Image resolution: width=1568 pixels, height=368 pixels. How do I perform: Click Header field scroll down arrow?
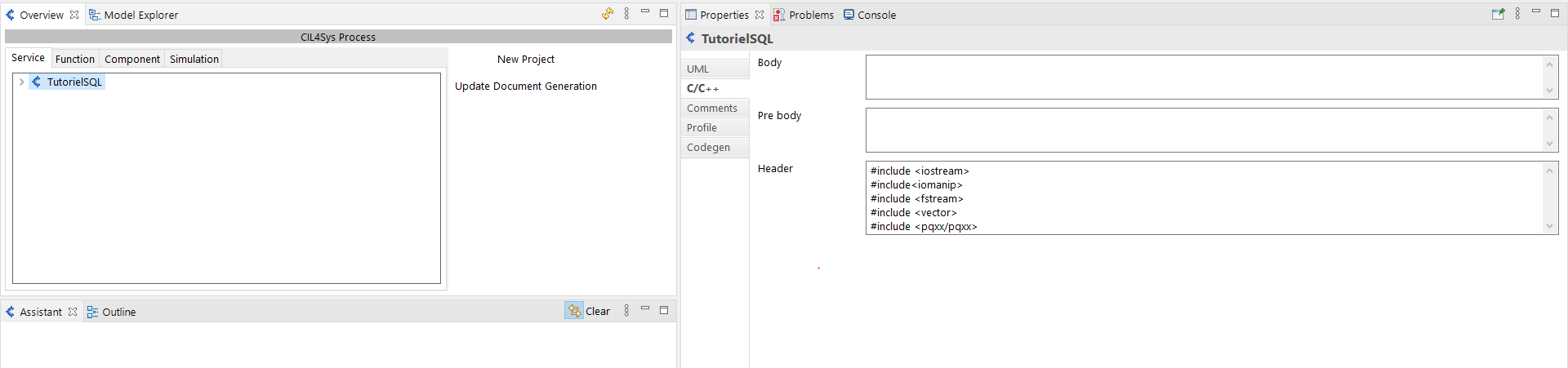(x=1549, y=226)
